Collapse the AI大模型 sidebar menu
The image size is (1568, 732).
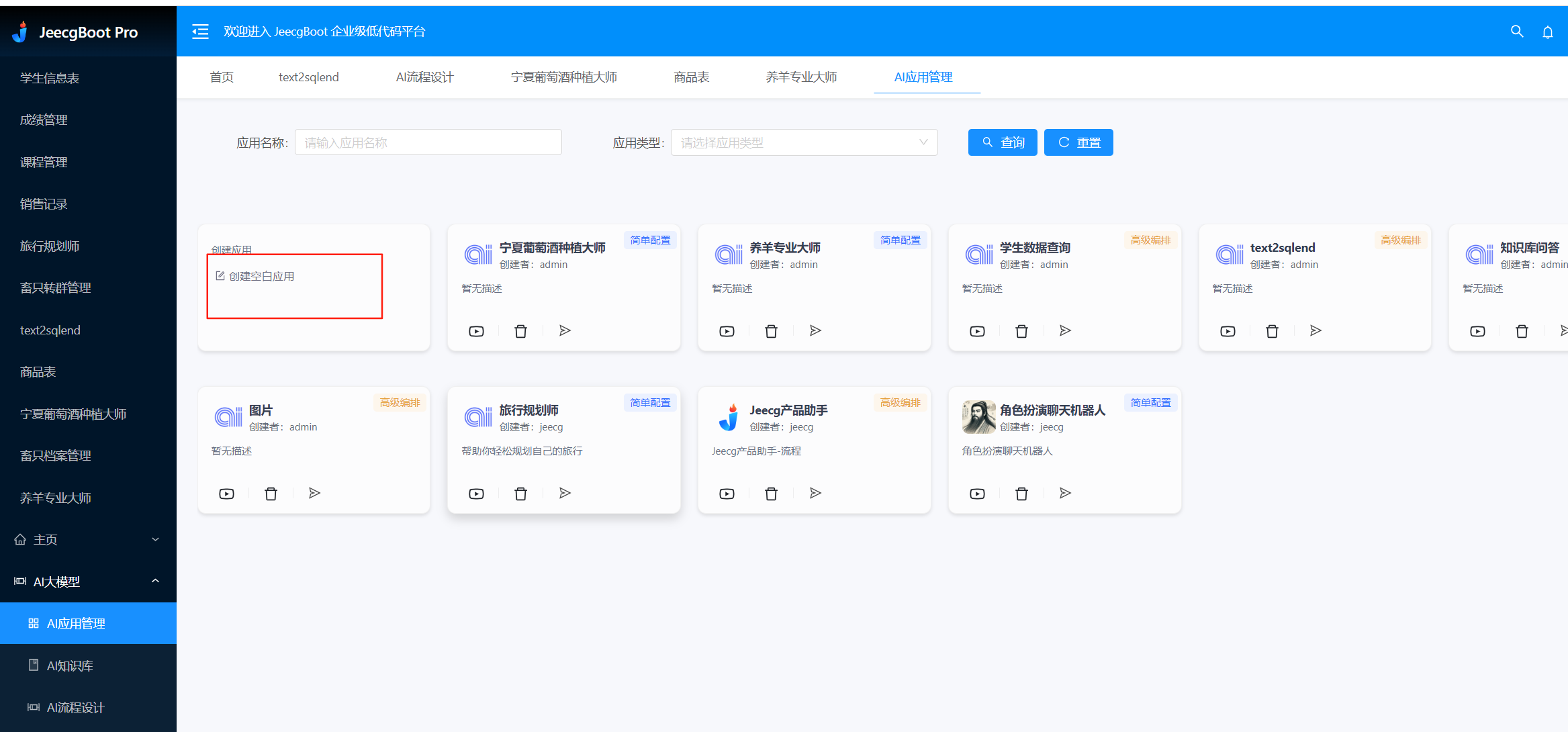[88, 582]
